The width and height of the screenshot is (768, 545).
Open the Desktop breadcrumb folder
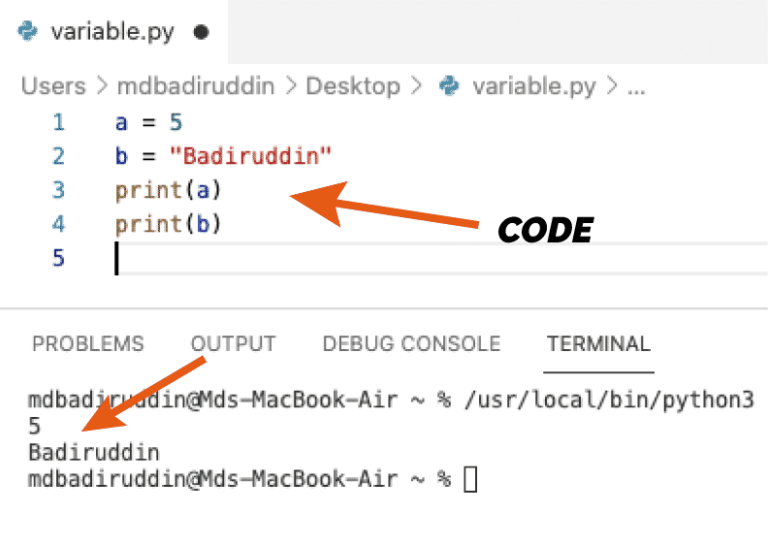353,87
